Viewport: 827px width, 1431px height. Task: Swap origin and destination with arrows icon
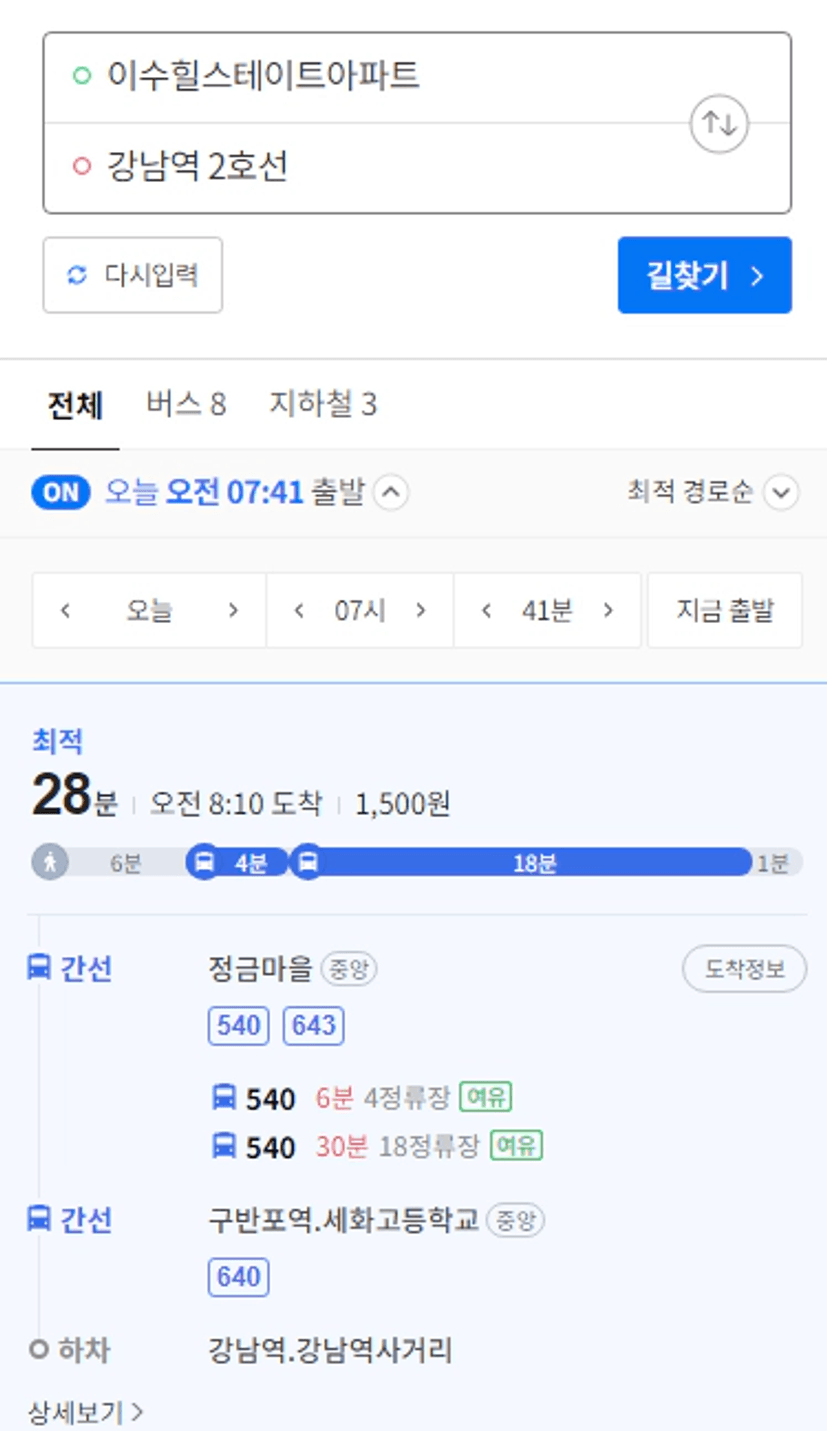719,123
